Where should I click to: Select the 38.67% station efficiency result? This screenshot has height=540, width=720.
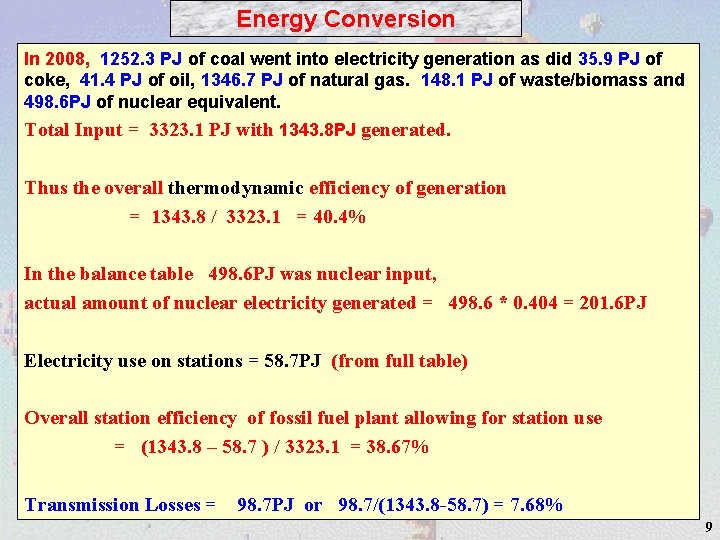[397, 447]
